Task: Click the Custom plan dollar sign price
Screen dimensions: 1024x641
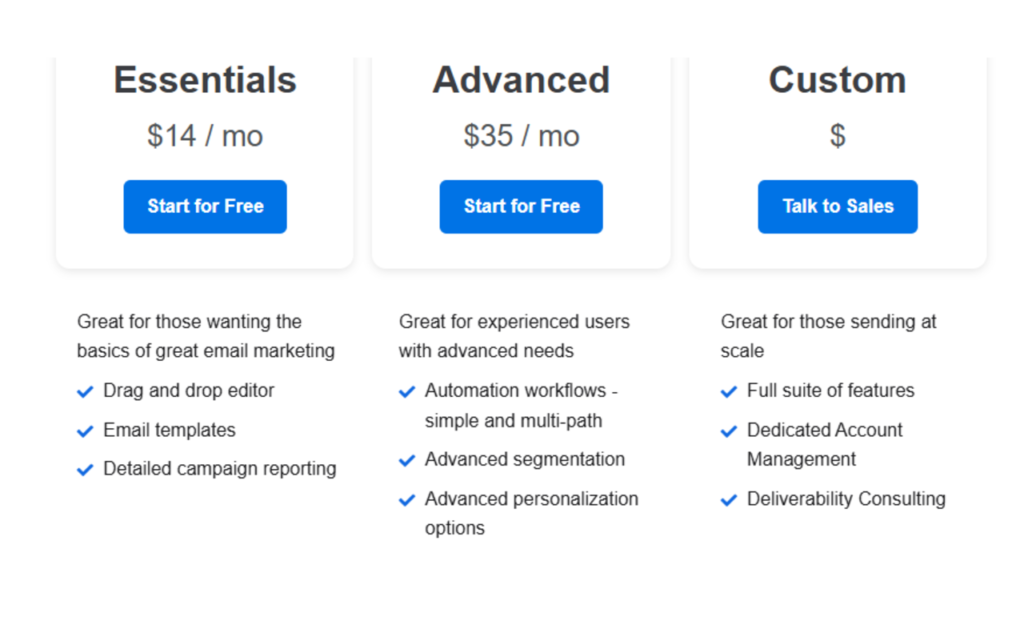Action: [x=837, y=136]
